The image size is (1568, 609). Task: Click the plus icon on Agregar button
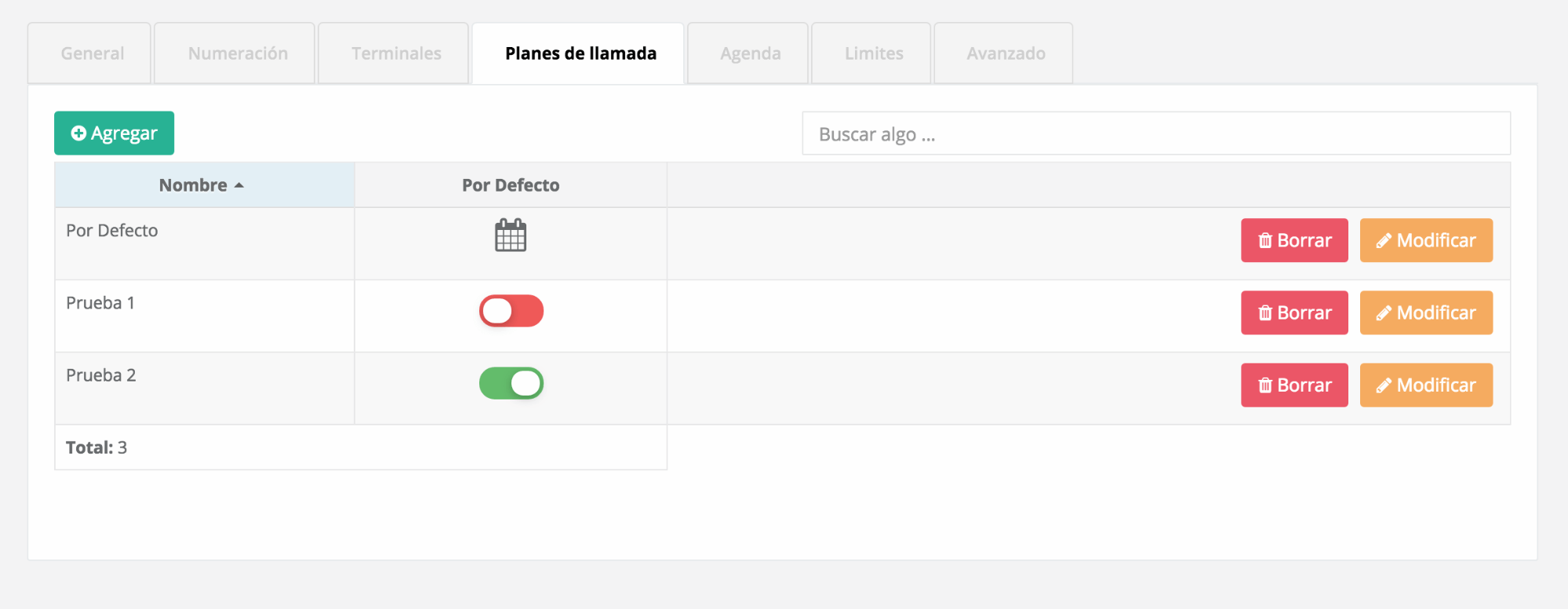(78, 133)
